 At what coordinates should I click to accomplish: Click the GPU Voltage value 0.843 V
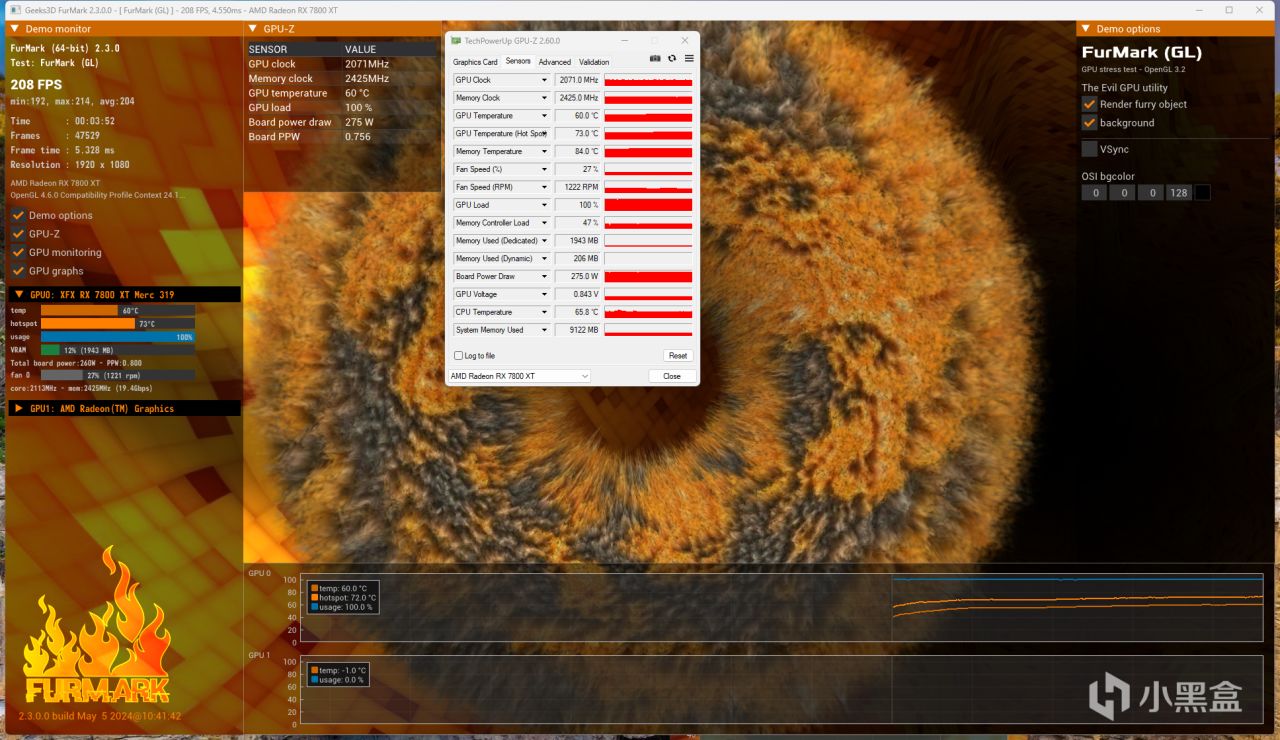pyautogui.click(x=577, y=294)
